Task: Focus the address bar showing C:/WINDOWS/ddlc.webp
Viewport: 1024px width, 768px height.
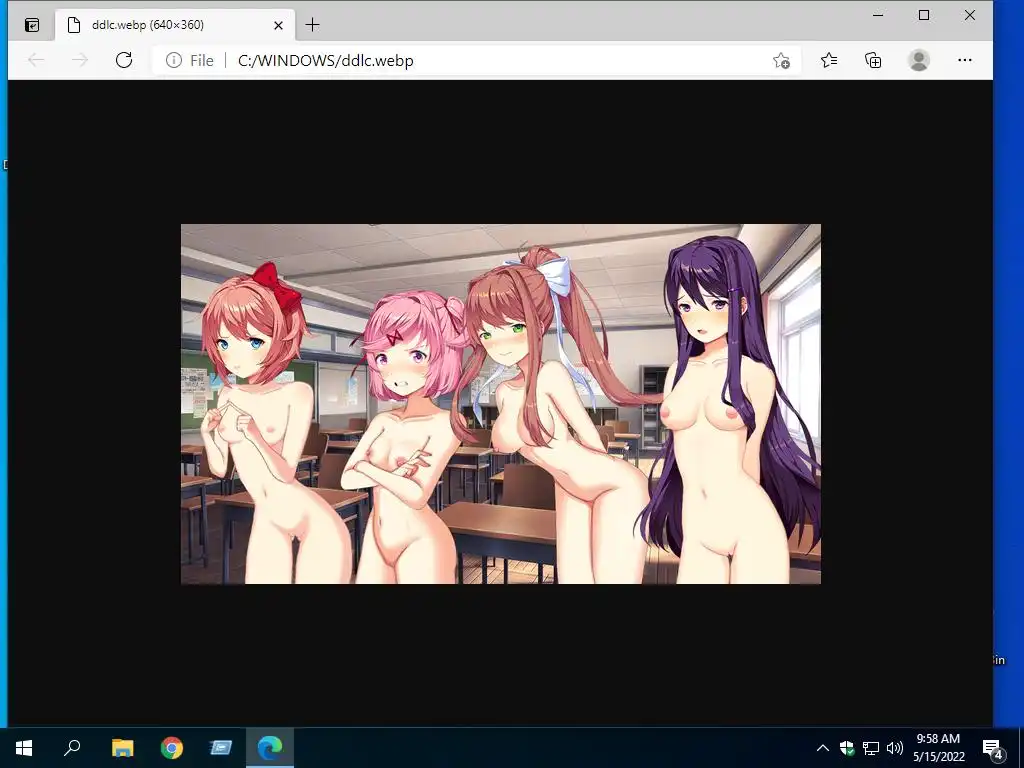Action: click(477, 60)
